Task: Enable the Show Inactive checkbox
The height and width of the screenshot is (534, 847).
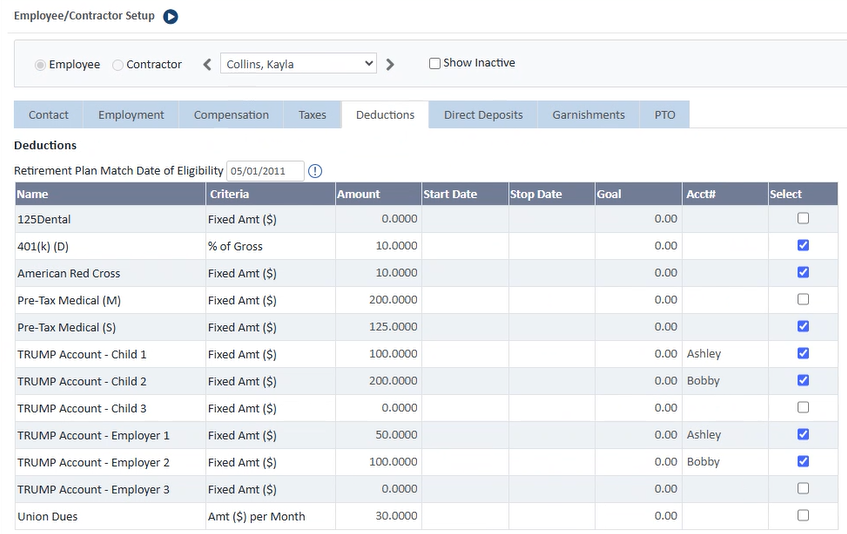Action: tap(435, 63)
